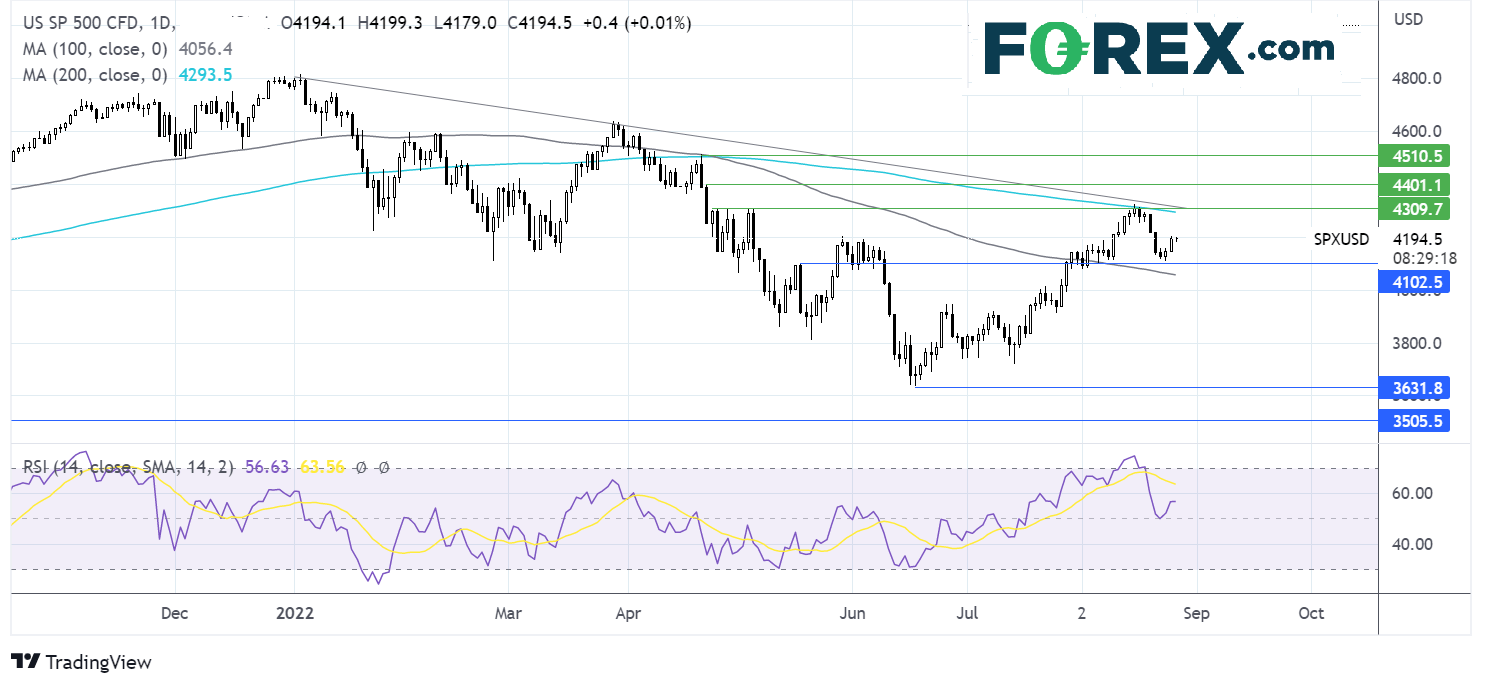Viewport: 1486px width, 688px height.
Task: Click the 2022 date axis label
Action: coord(296,613)
